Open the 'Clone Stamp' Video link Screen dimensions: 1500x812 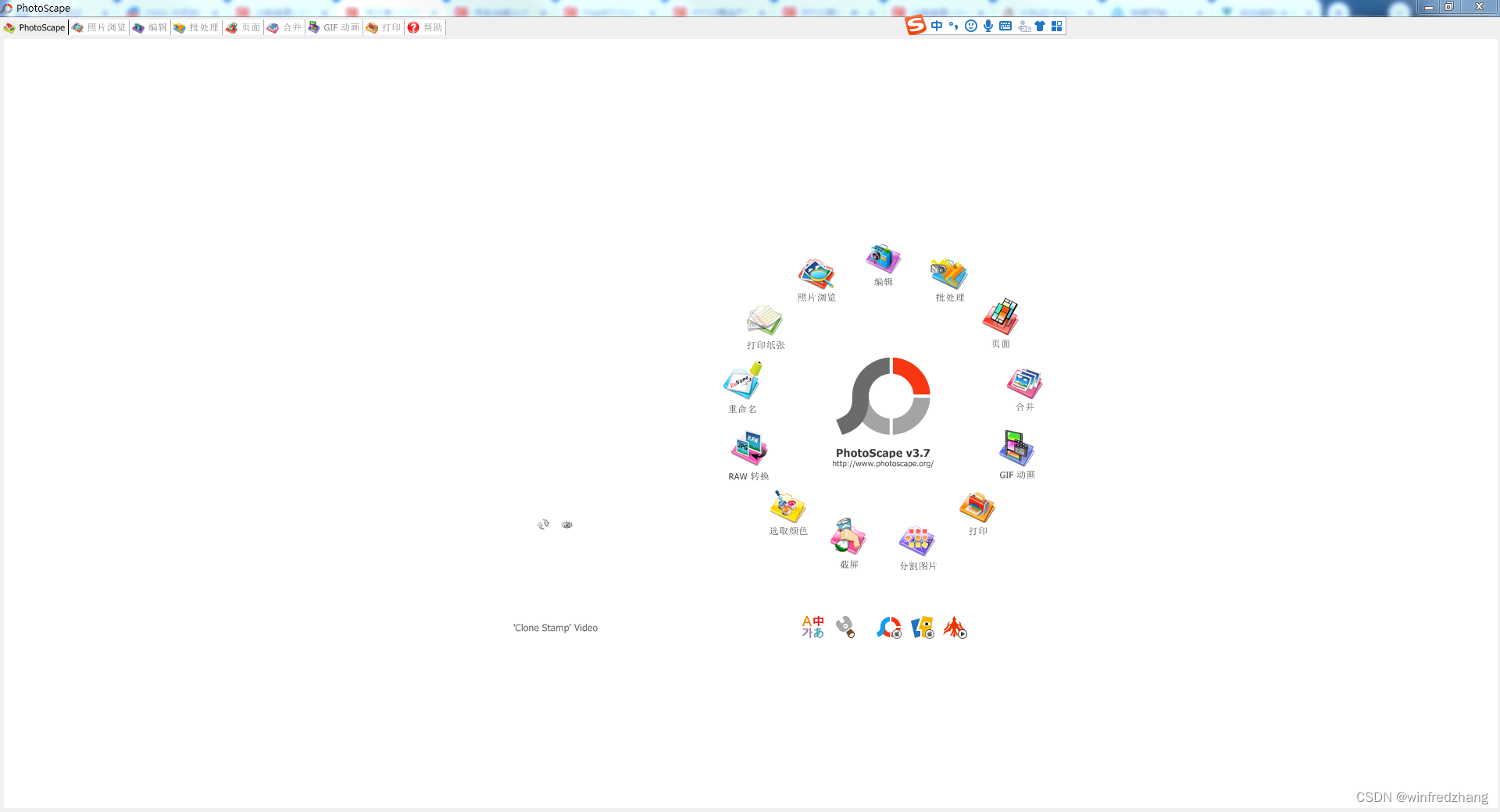555,628
